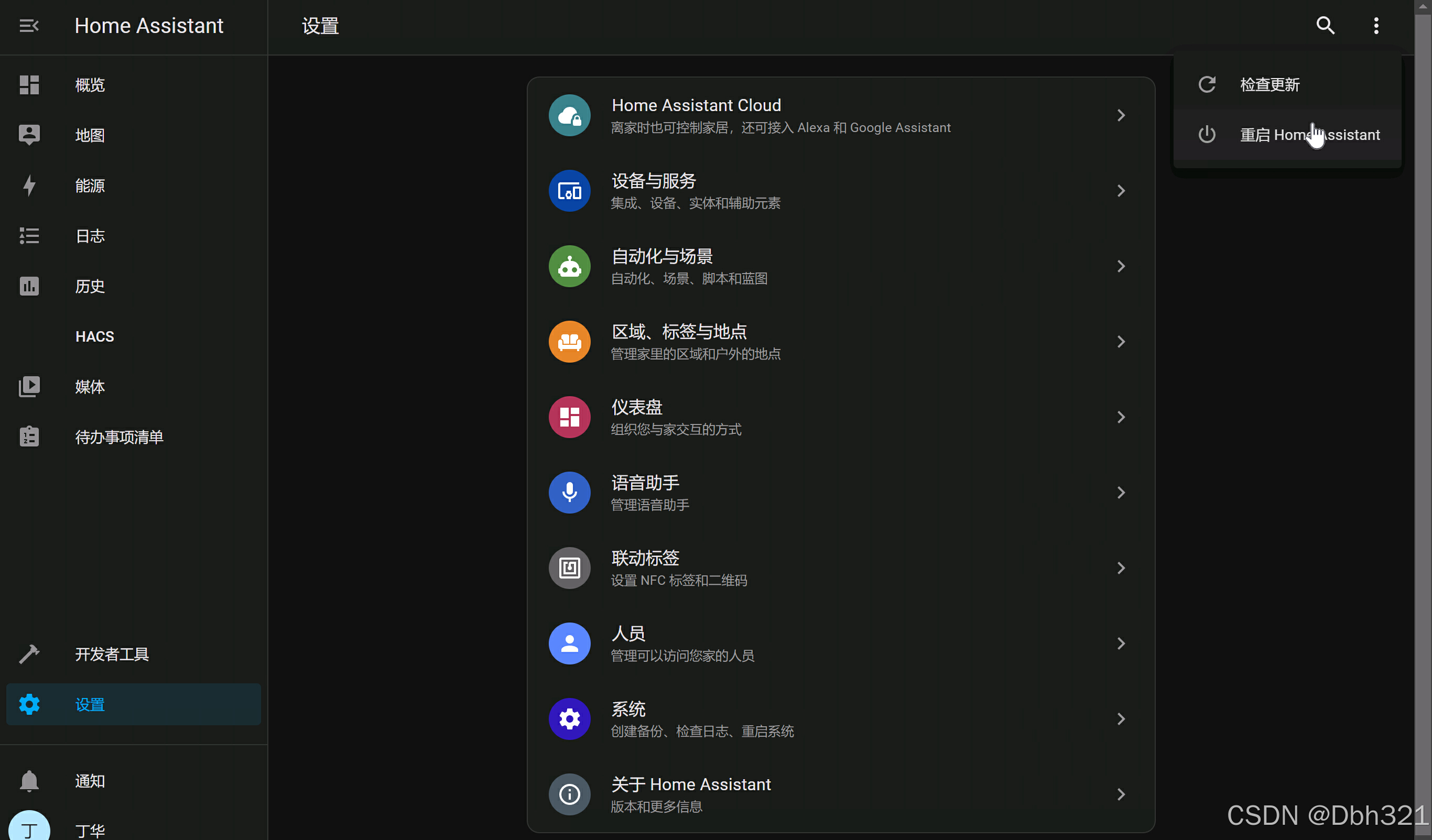1432x840 pixels.
Task: Open 媒体 in the sidebar
Action: coord(134,386)
